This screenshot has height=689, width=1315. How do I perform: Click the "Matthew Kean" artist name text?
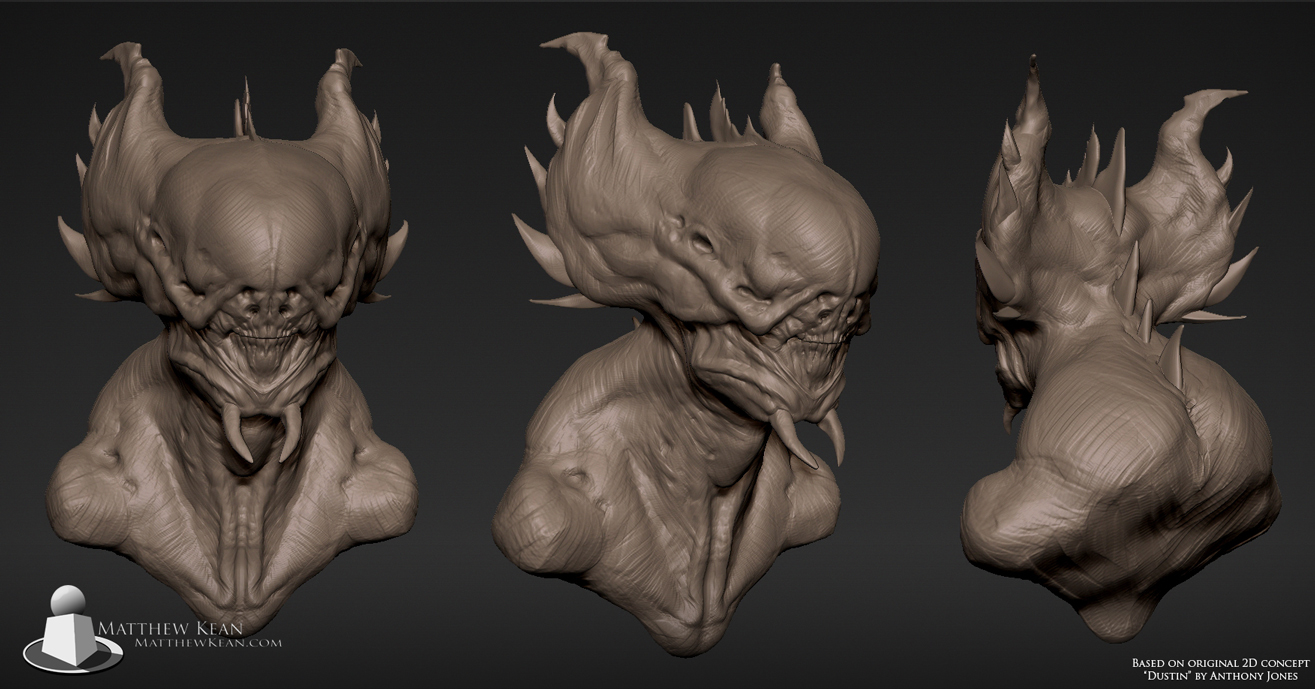169,629
